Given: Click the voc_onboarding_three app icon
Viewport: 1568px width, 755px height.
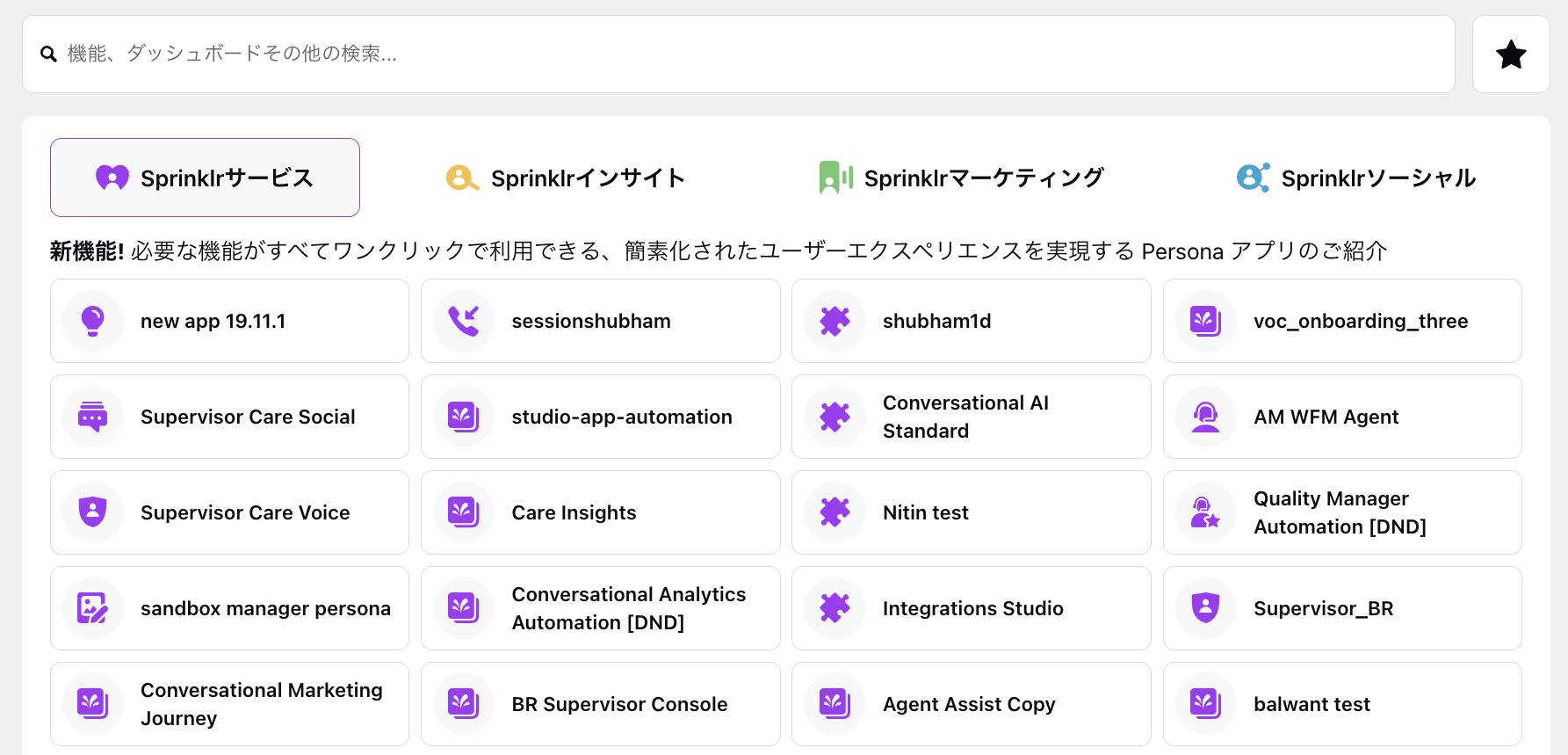Looking at the screenshot, I should pyautogui.click(x=1205, y=321).
